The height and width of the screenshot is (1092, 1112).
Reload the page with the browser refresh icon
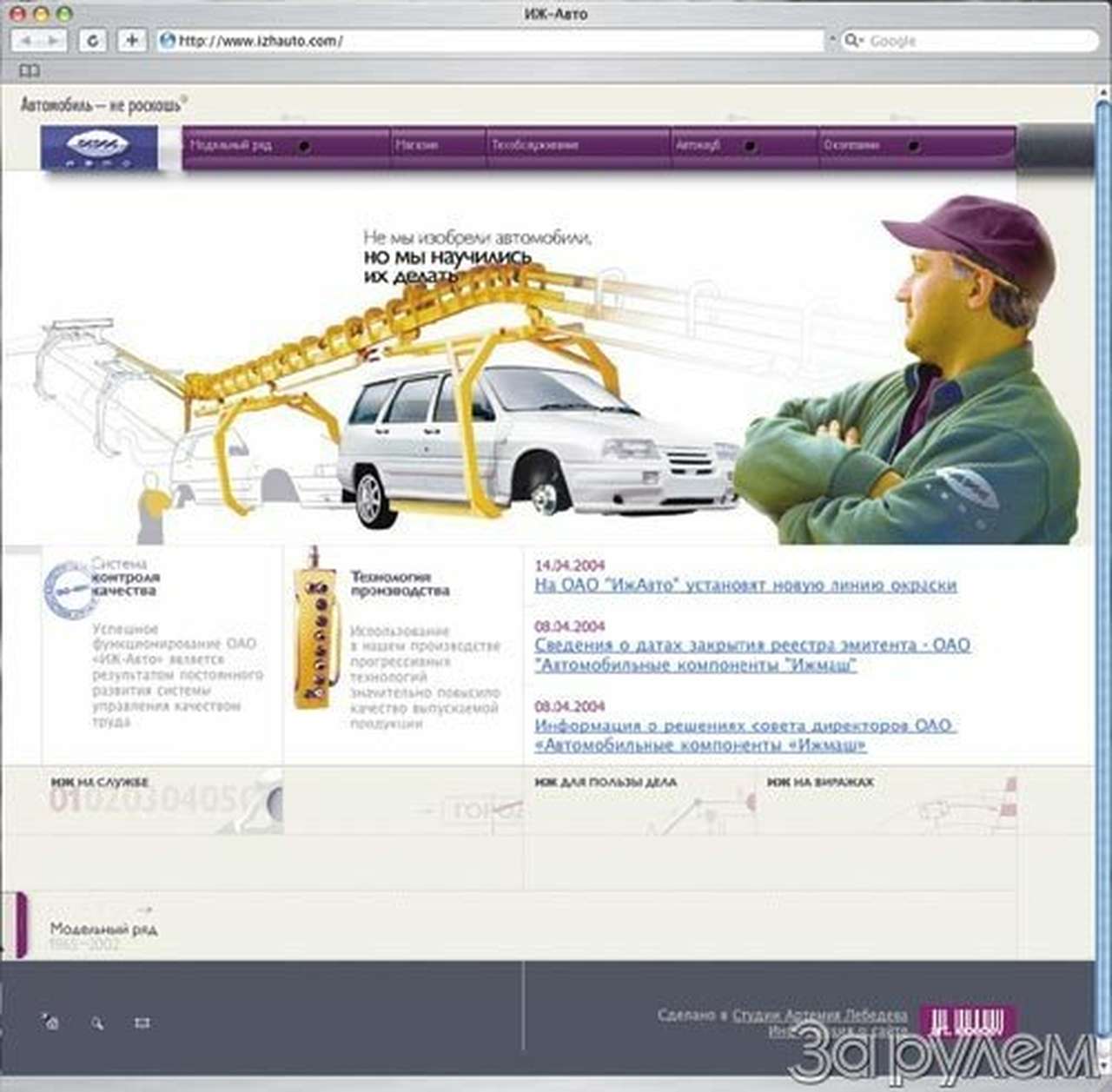[92, 40]
